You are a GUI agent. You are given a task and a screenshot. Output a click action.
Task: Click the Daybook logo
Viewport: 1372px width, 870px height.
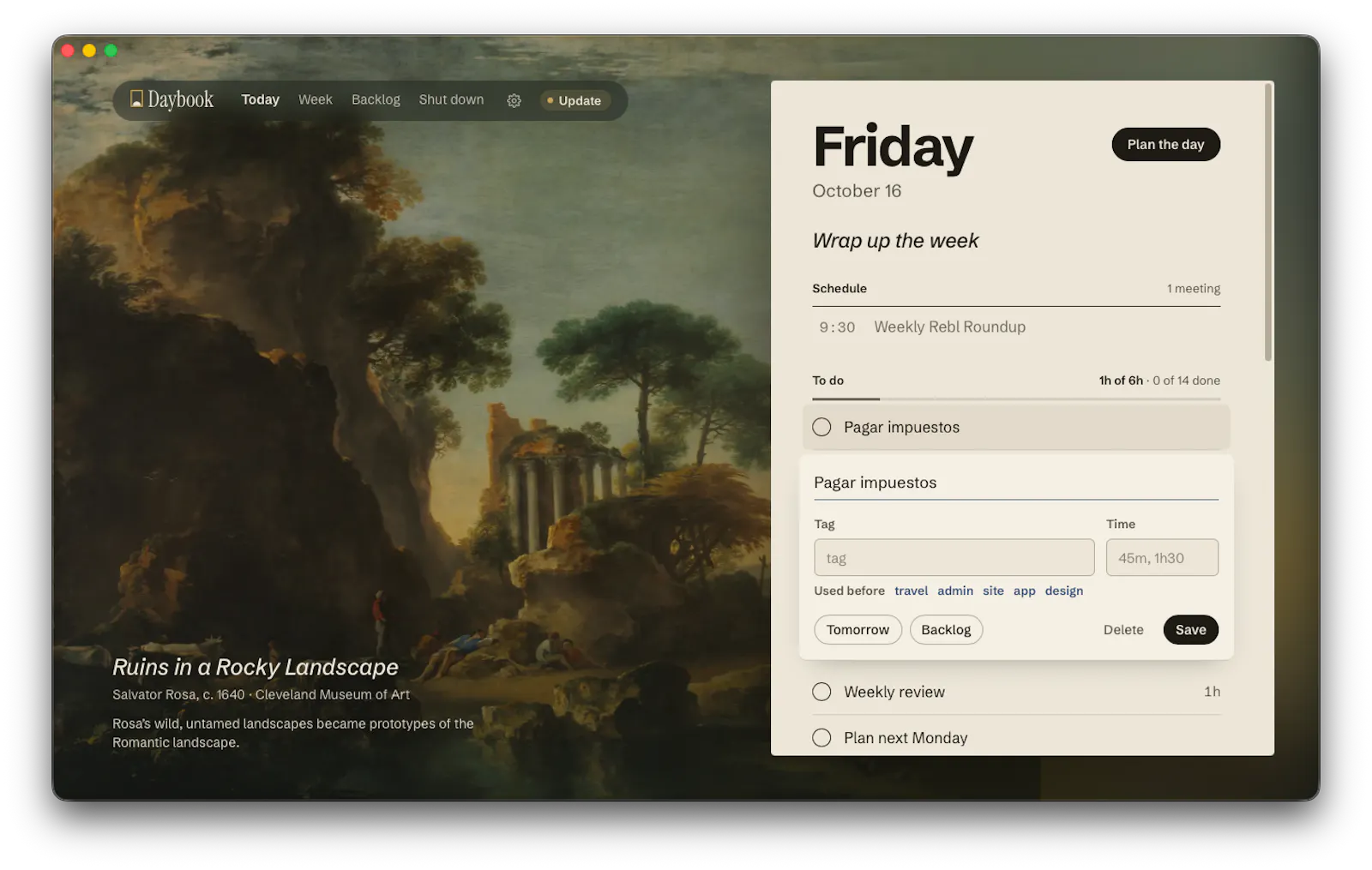[x=171, y=99]
